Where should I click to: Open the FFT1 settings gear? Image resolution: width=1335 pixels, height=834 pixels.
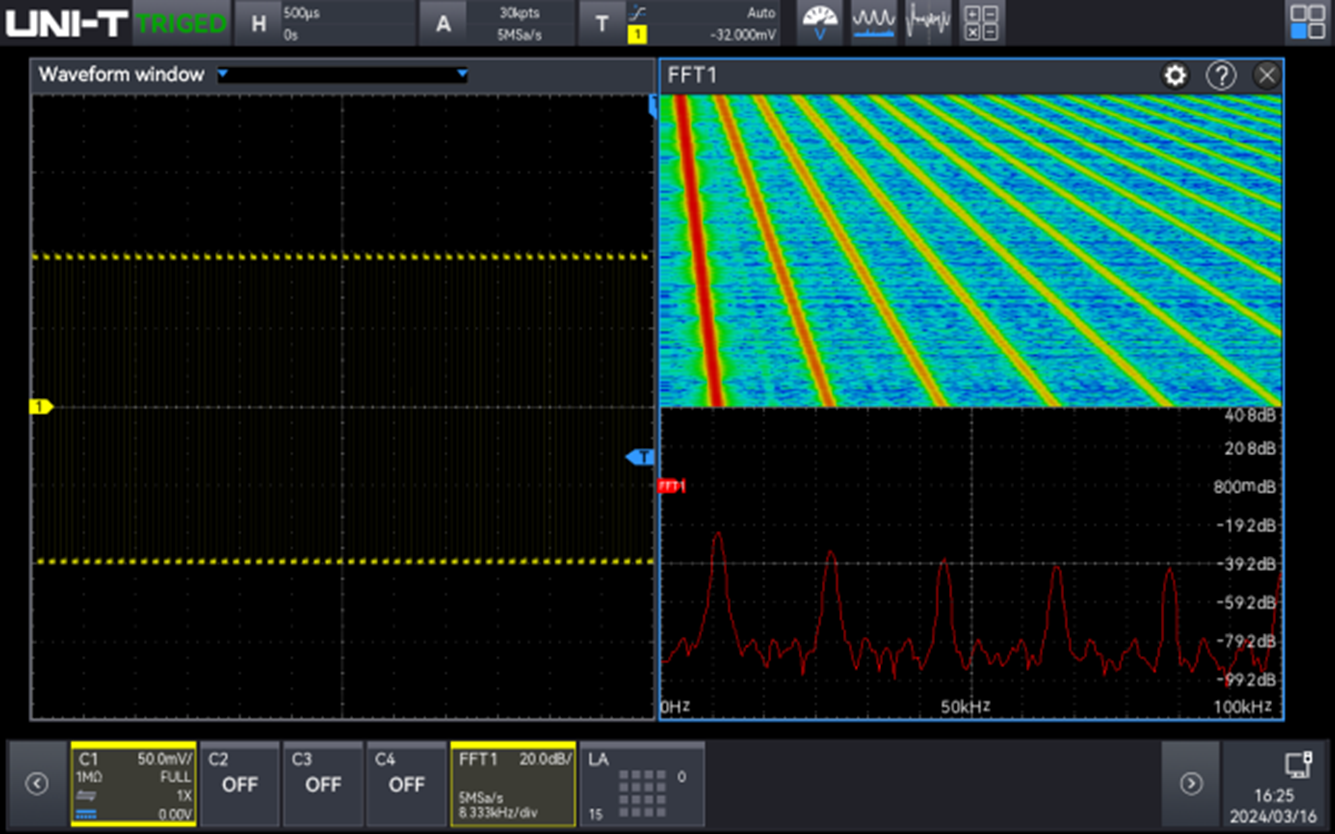pyautogui.click(x=1174, y=75)
